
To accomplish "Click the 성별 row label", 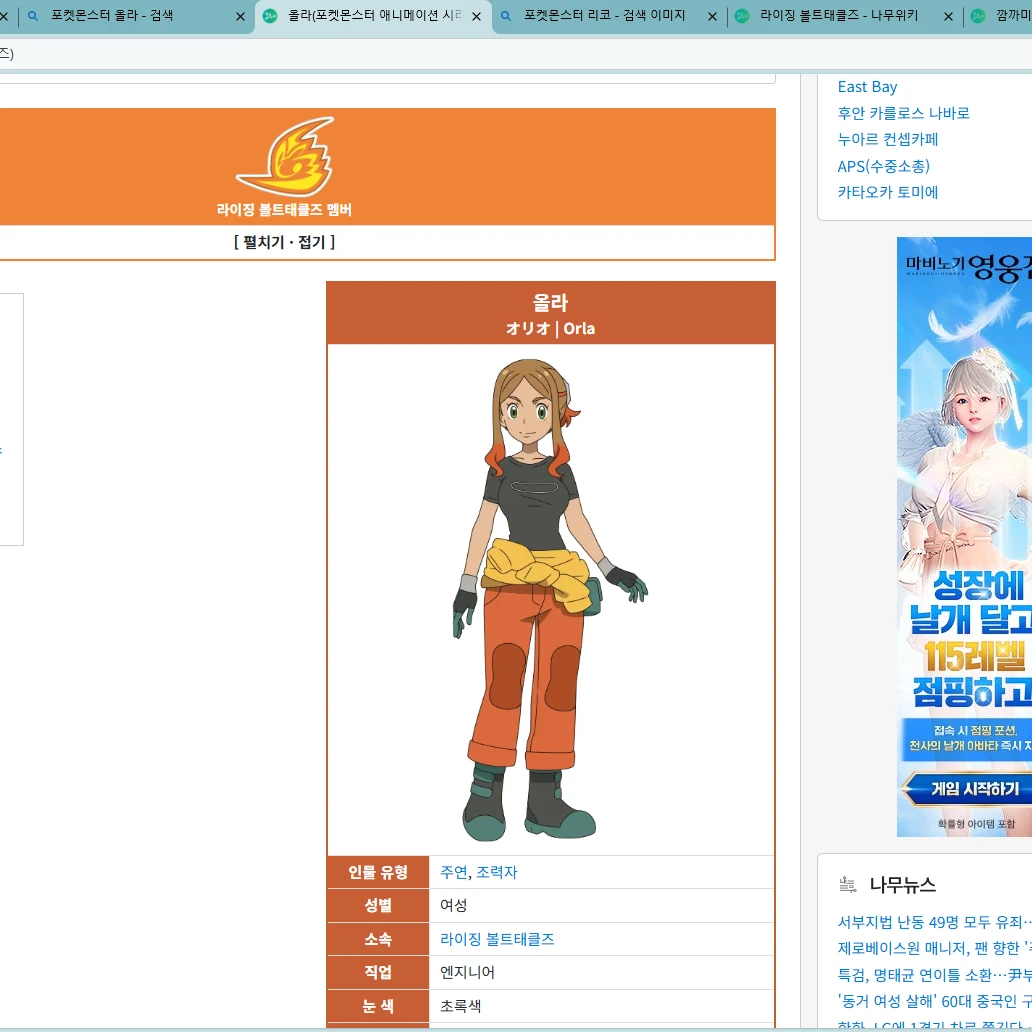I will click(378, 906).
